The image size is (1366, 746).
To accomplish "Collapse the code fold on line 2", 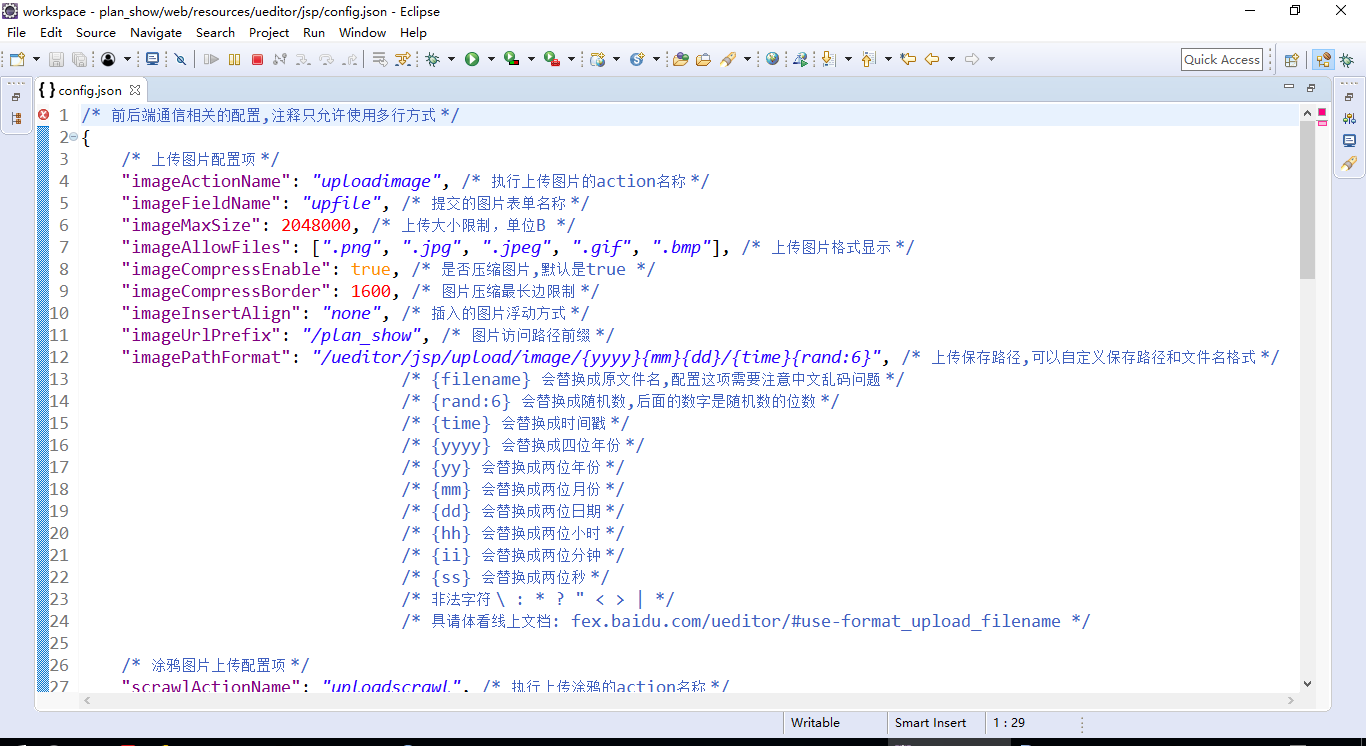I will (74, 137).
